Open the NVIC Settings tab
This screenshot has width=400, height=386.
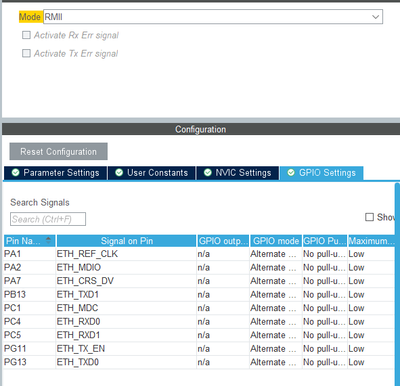(x=238, y=173)
